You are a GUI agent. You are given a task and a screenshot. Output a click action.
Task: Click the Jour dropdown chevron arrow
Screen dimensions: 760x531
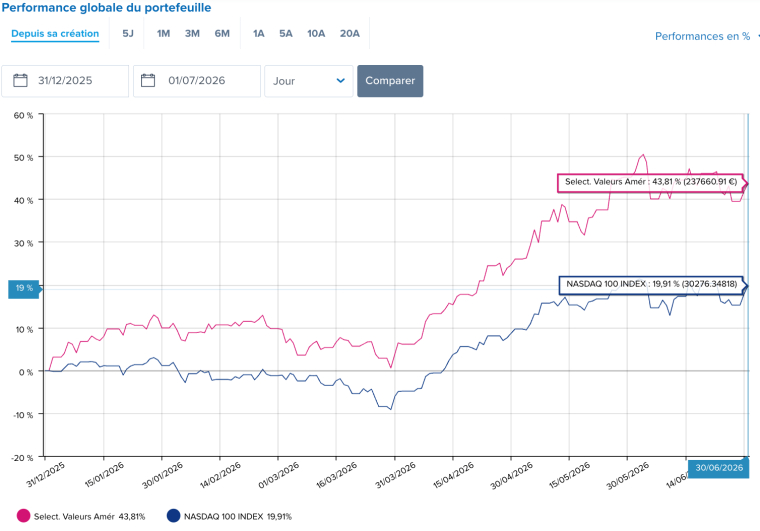(341, 80)
